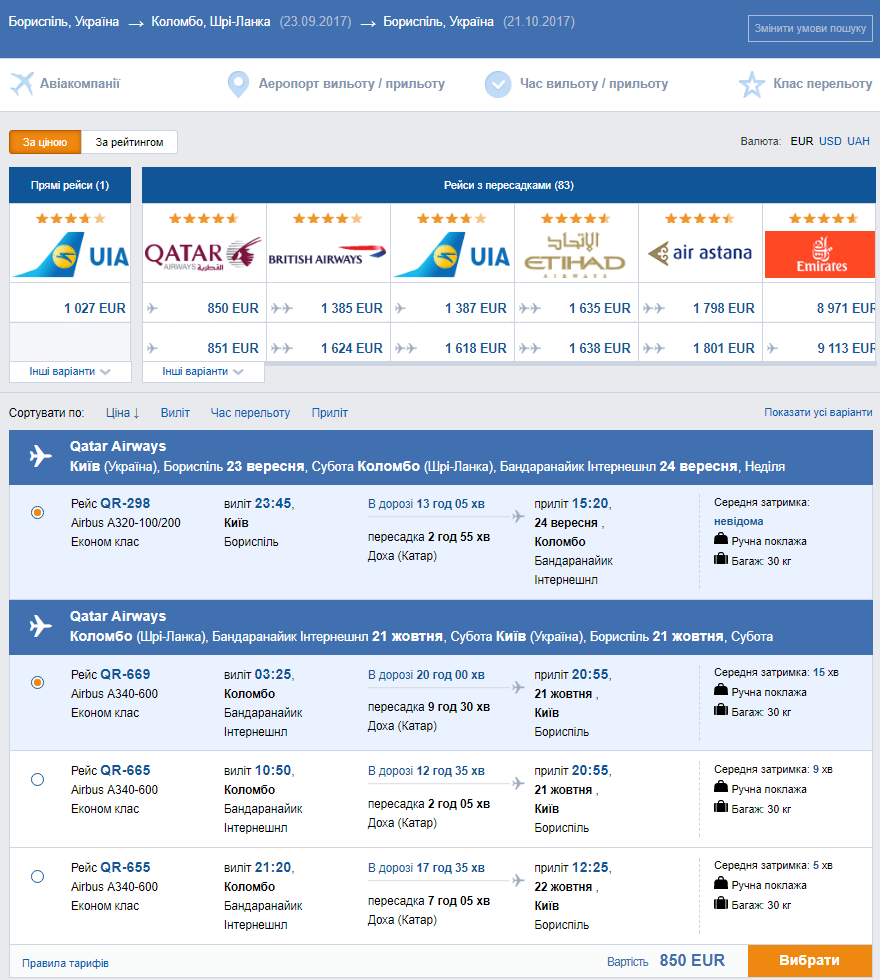
Task: Select return flight QR-655 radio button
Action: point(38,876)
